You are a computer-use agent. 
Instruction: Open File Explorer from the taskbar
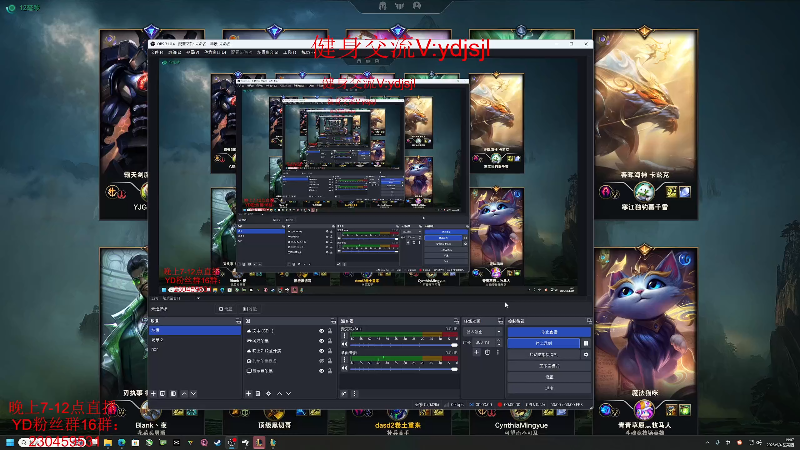tap(108, 442)
